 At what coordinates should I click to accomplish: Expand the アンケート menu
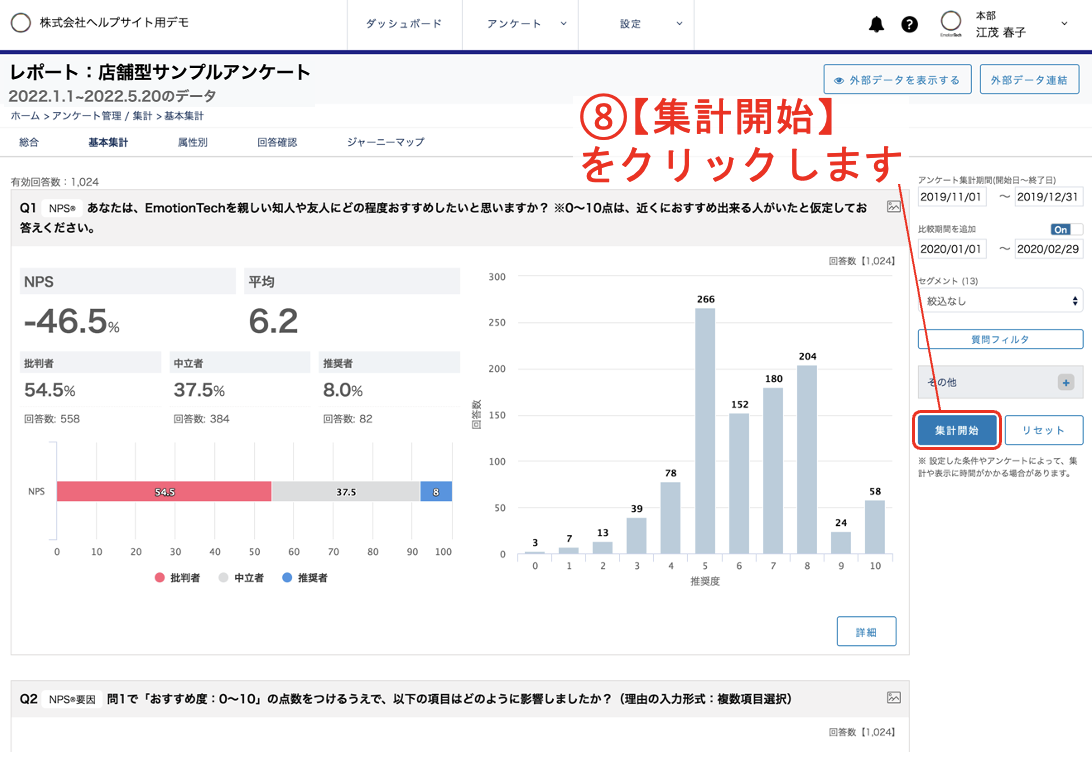click(x=520, y=23)
